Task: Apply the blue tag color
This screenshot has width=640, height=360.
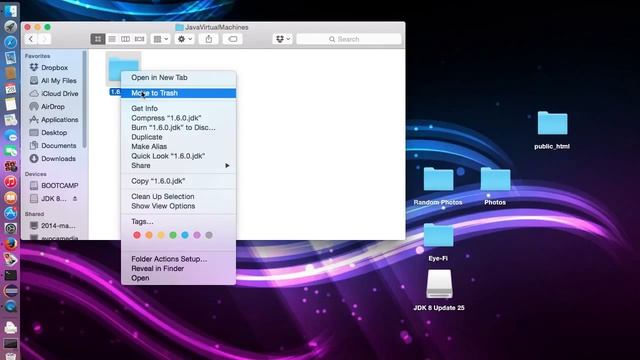Action: tap(185, 235)
